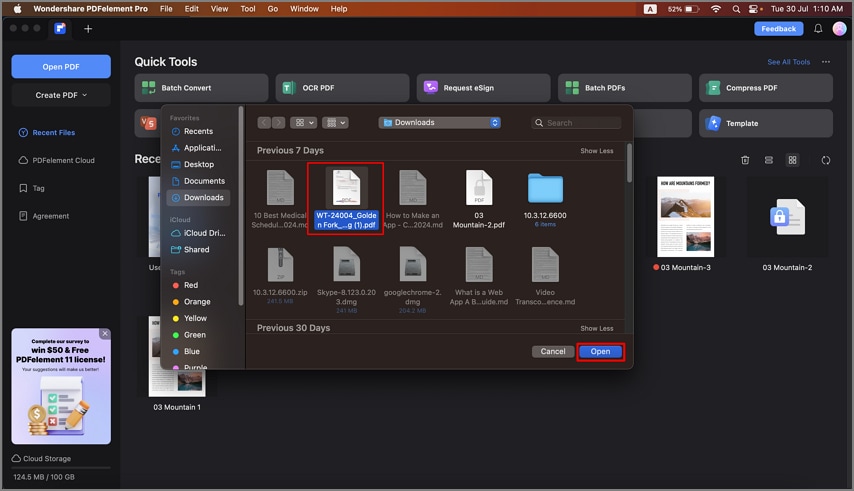Launch Batch Convert quick tool
854x491 pixels.
point(201,88)
